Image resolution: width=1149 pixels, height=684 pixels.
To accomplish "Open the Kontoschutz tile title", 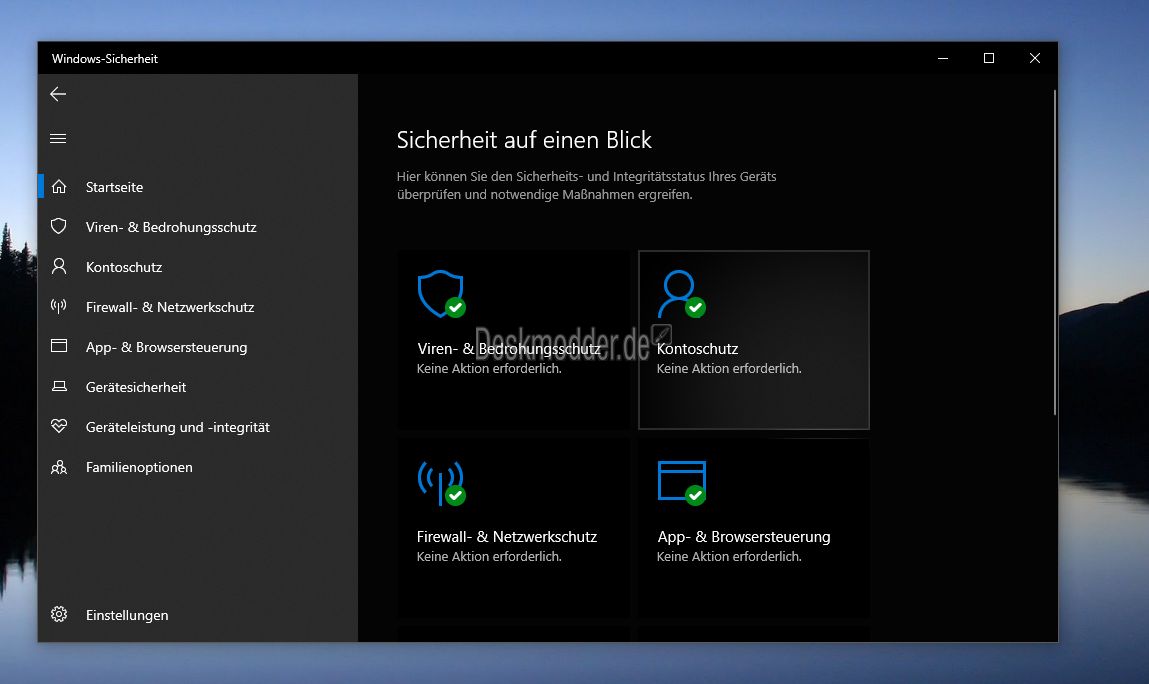I will click(x=697, y=349).
